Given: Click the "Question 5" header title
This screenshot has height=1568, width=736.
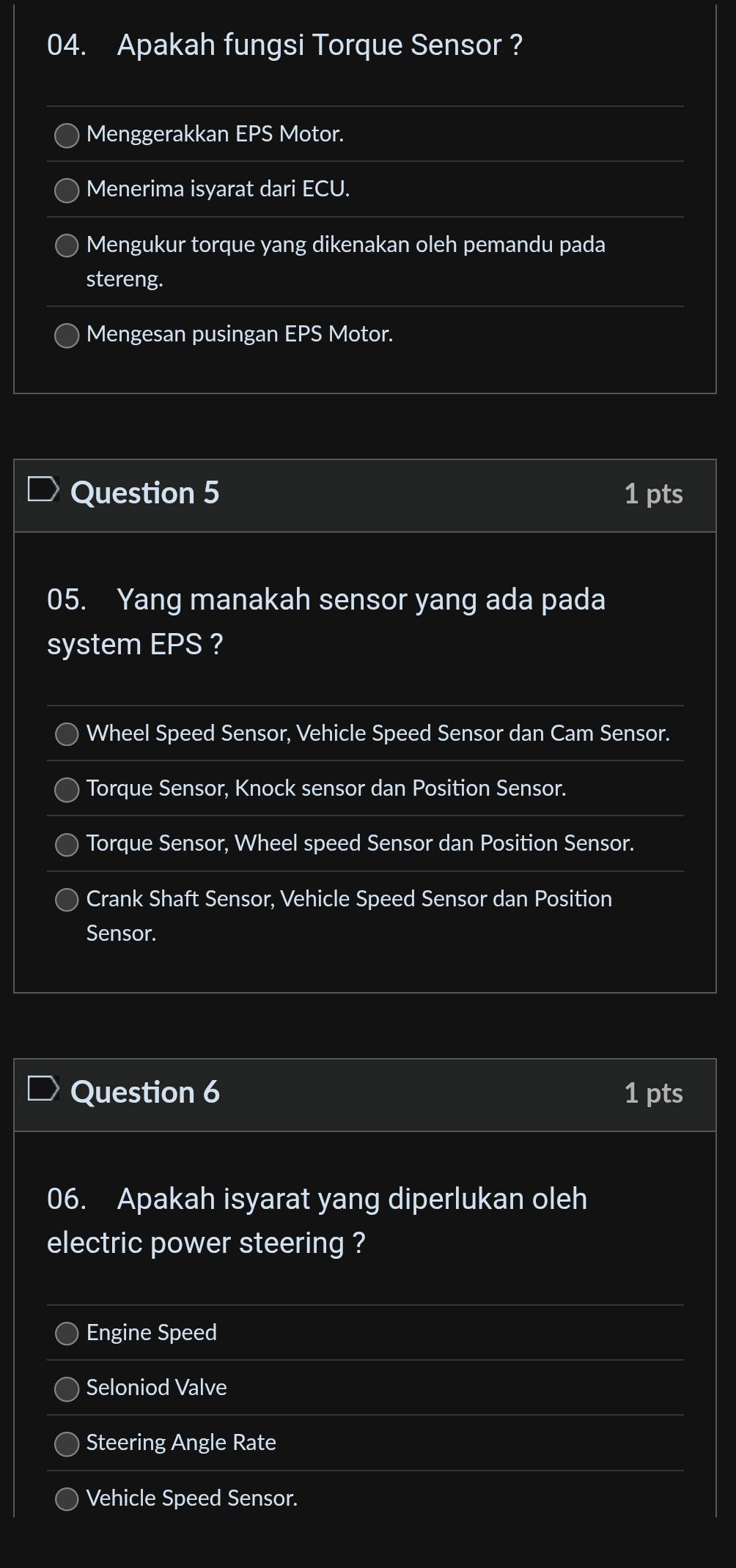Looking at the screenshot, I should coord(145,493).
